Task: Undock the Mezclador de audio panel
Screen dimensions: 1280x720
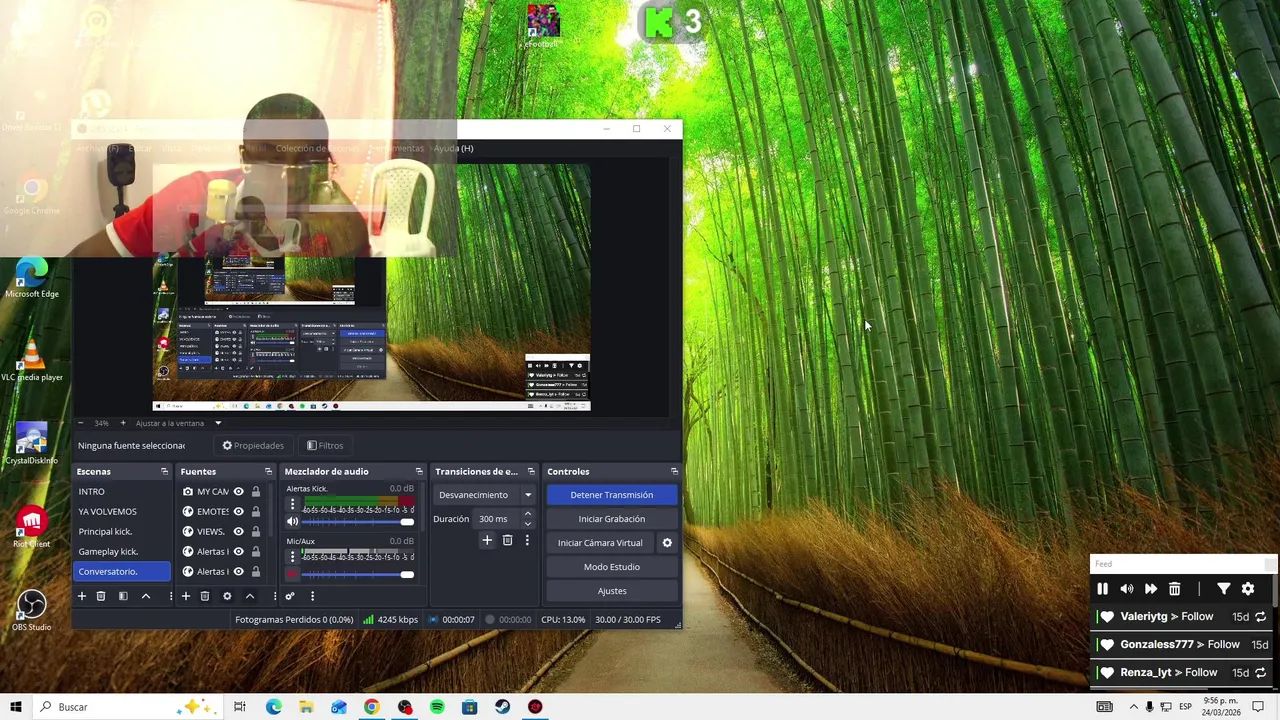Action: click(x=419, y=471)
